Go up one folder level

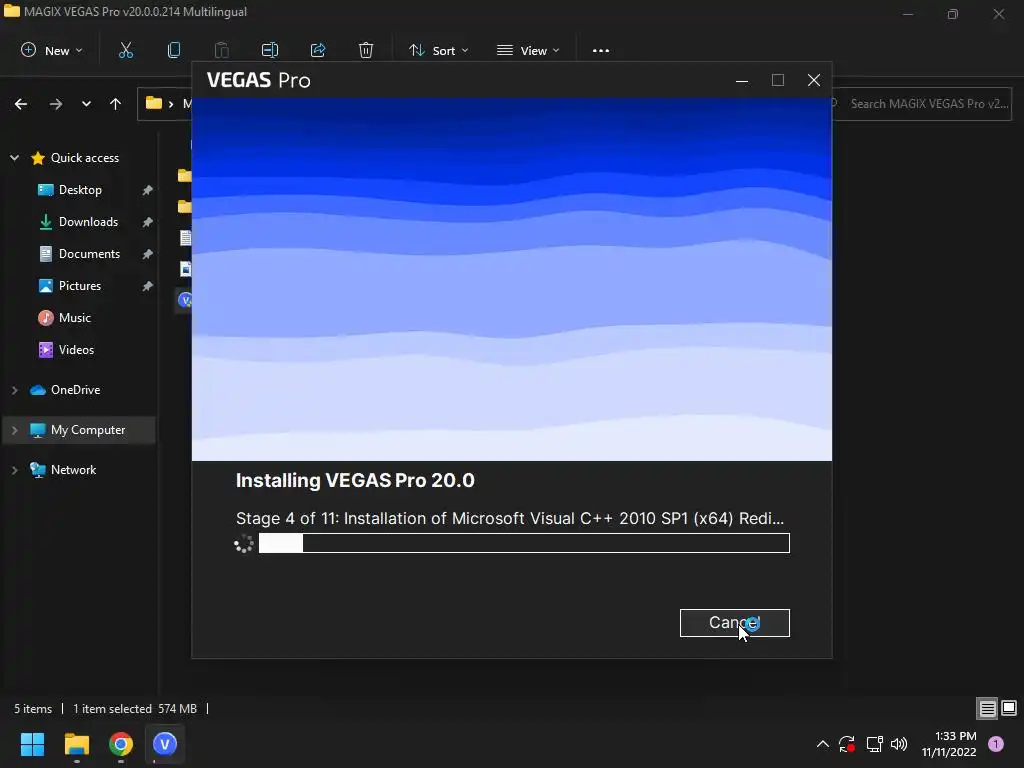pyautogui.click(x=116, y=104)
